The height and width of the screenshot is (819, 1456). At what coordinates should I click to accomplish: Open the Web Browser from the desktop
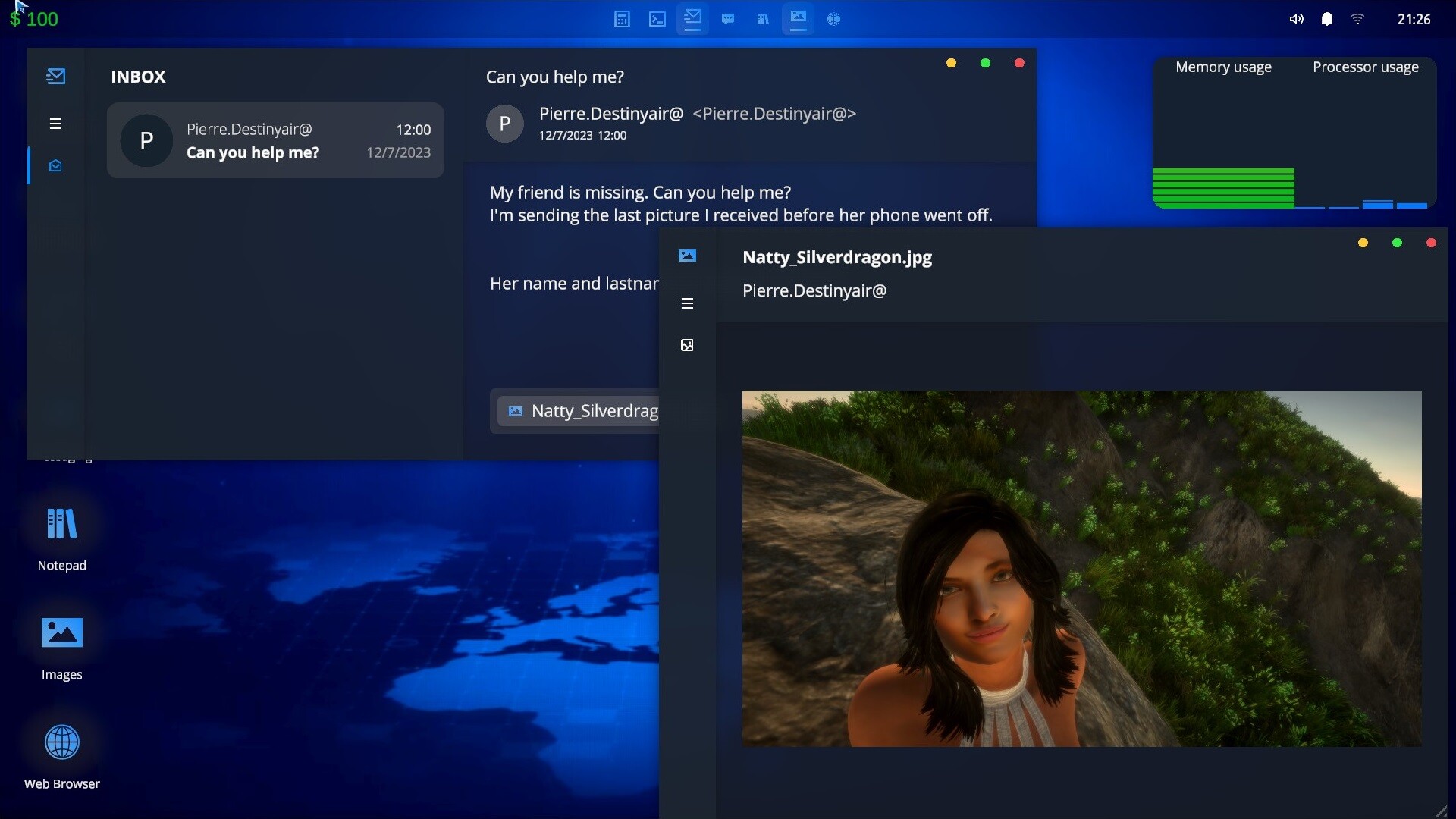coord(61,742)
